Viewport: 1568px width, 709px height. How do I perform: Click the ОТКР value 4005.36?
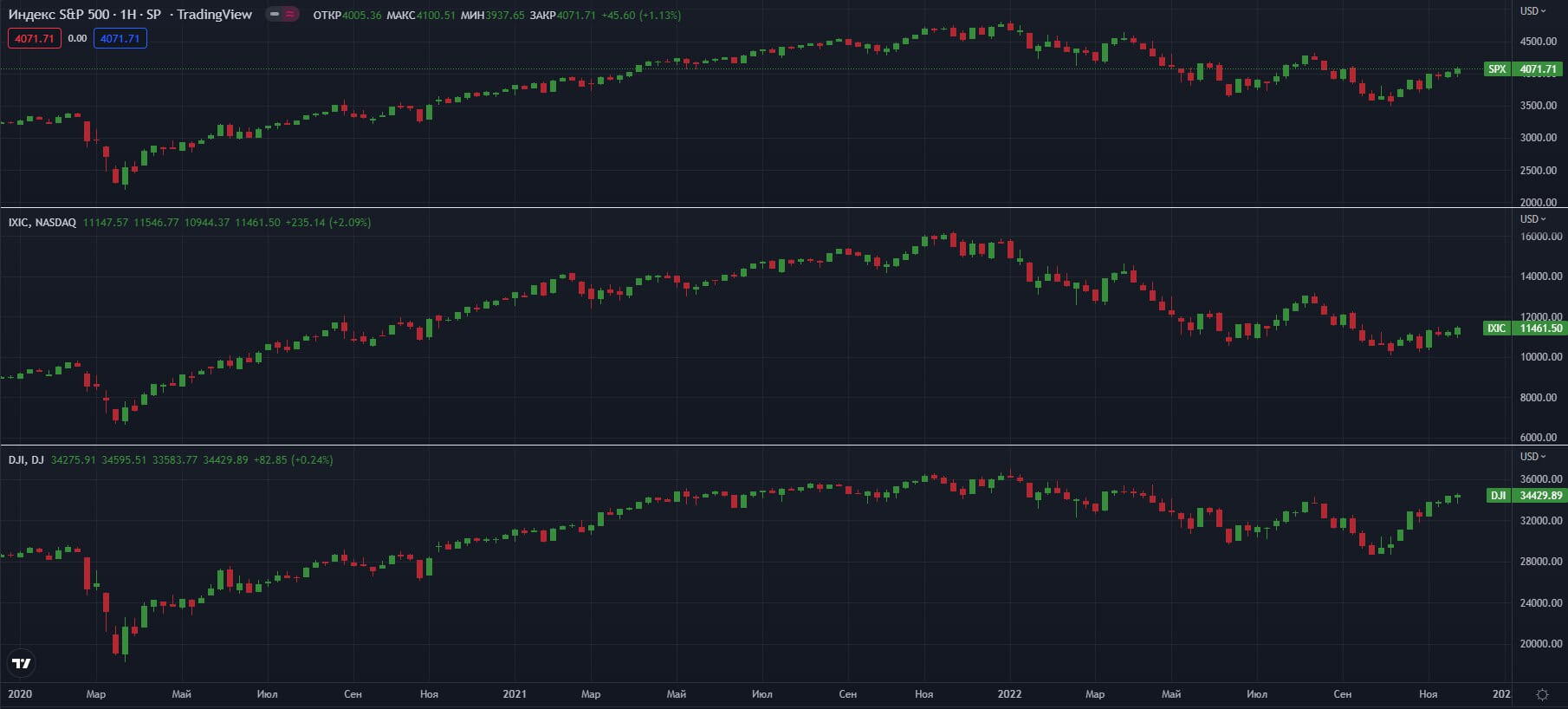[x=361, y=16]
